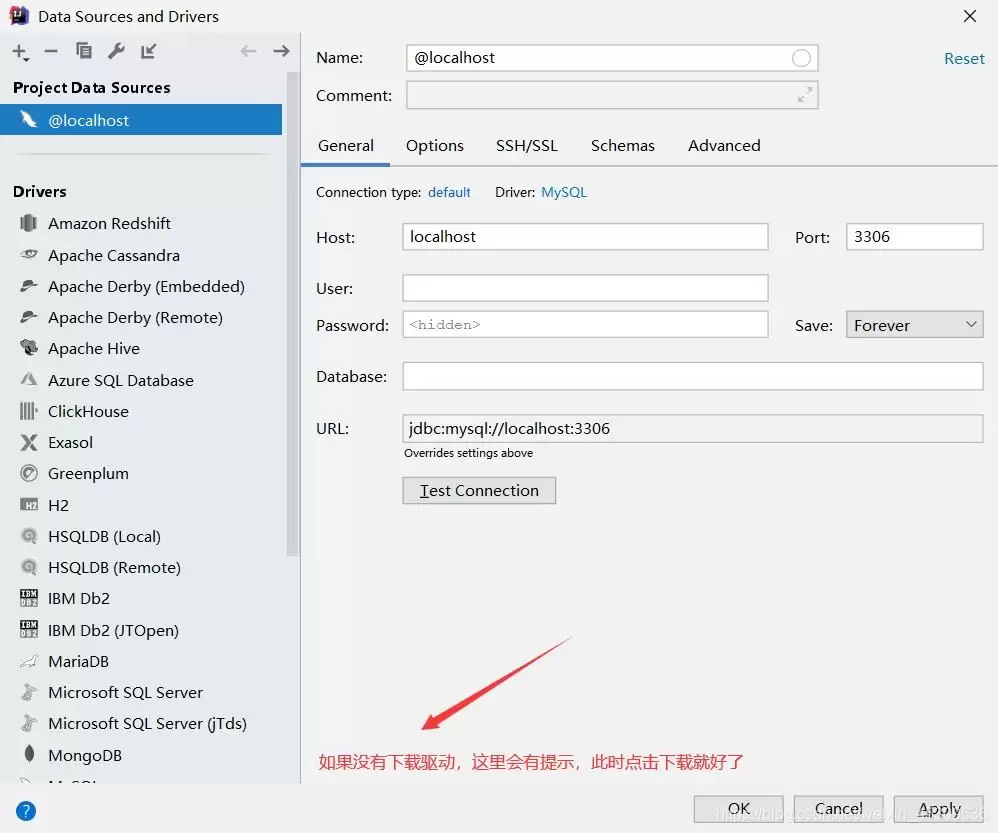This screenshot has height=833, width=998.
Task: Close the Data Sources and Drivers dialog
Action: 969,17
